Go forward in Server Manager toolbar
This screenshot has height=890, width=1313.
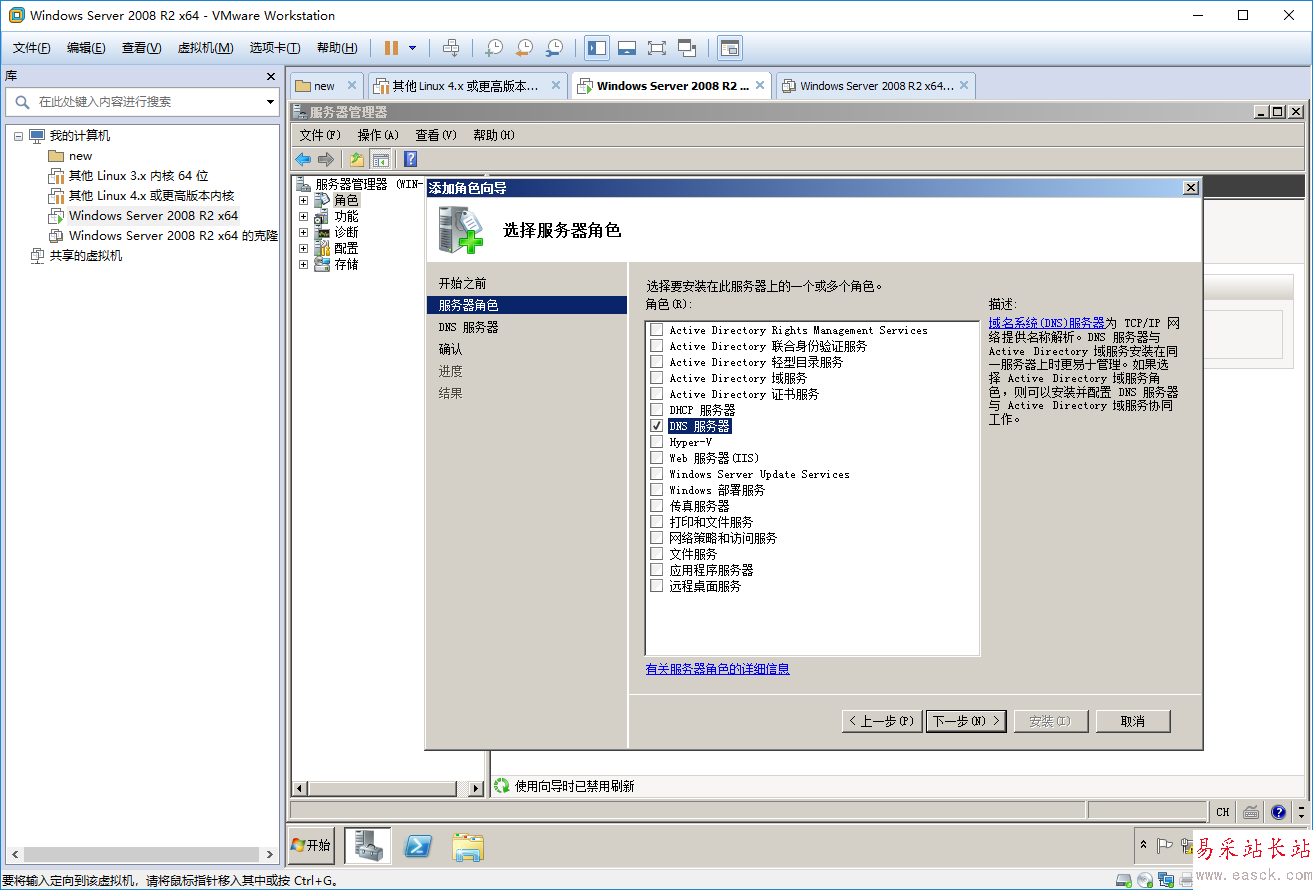[326, 159]
